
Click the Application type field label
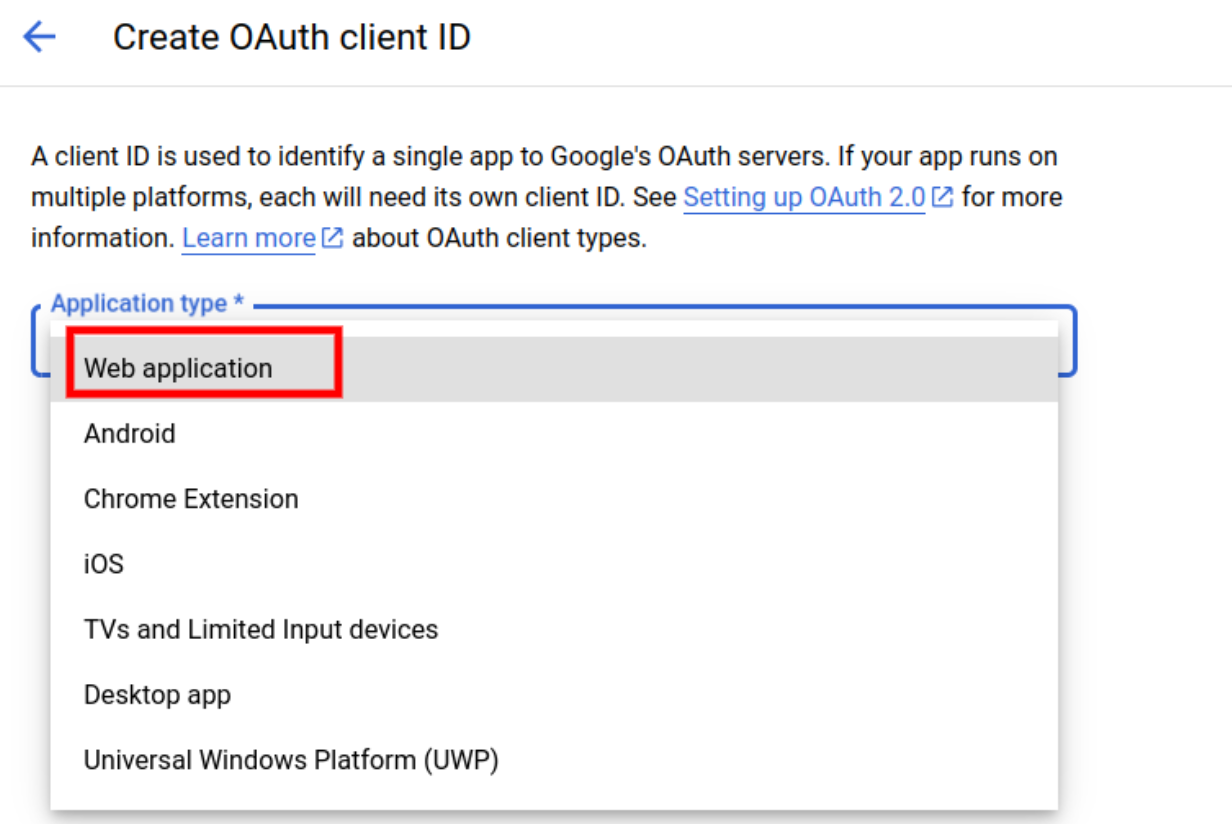[138, 304]
